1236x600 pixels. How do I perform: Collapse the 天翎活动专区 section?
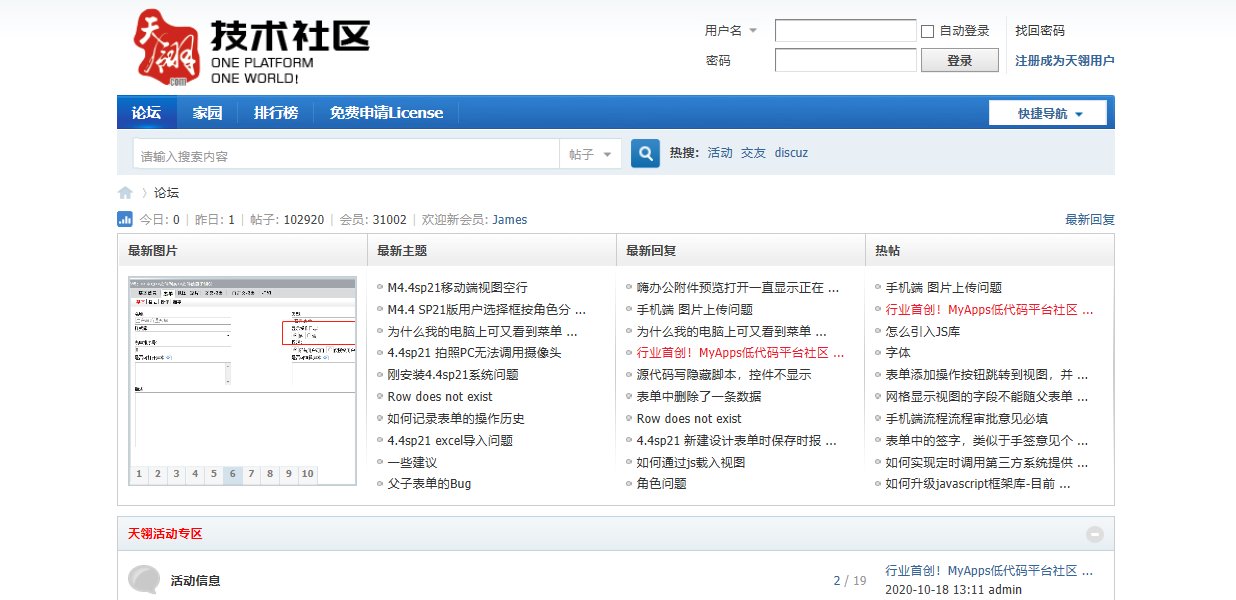pyautogui.click(x=1095, y=534)
